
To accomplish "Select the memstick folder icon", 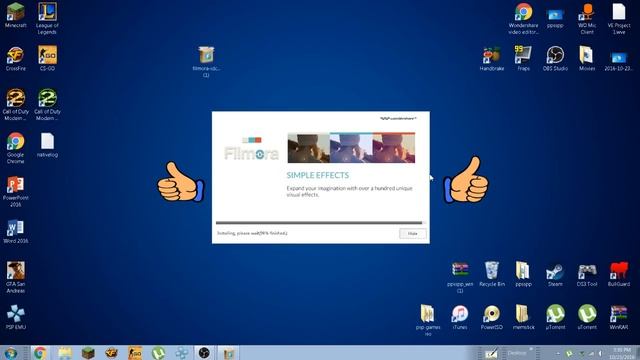I will click(x=523, y=317).
